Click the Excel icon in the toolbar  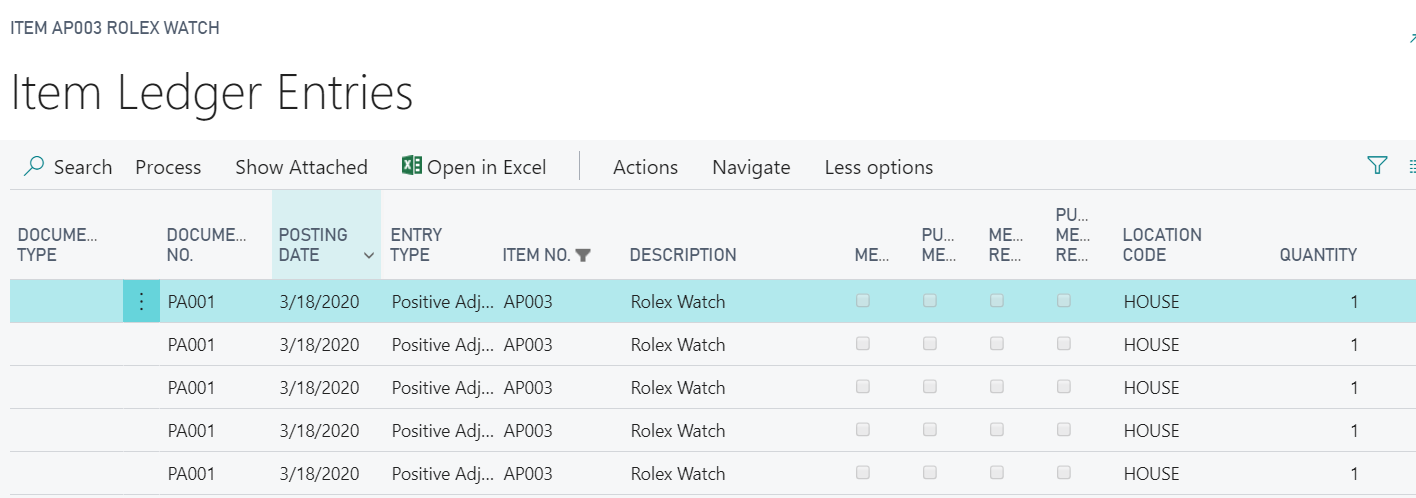click(411, 166)
